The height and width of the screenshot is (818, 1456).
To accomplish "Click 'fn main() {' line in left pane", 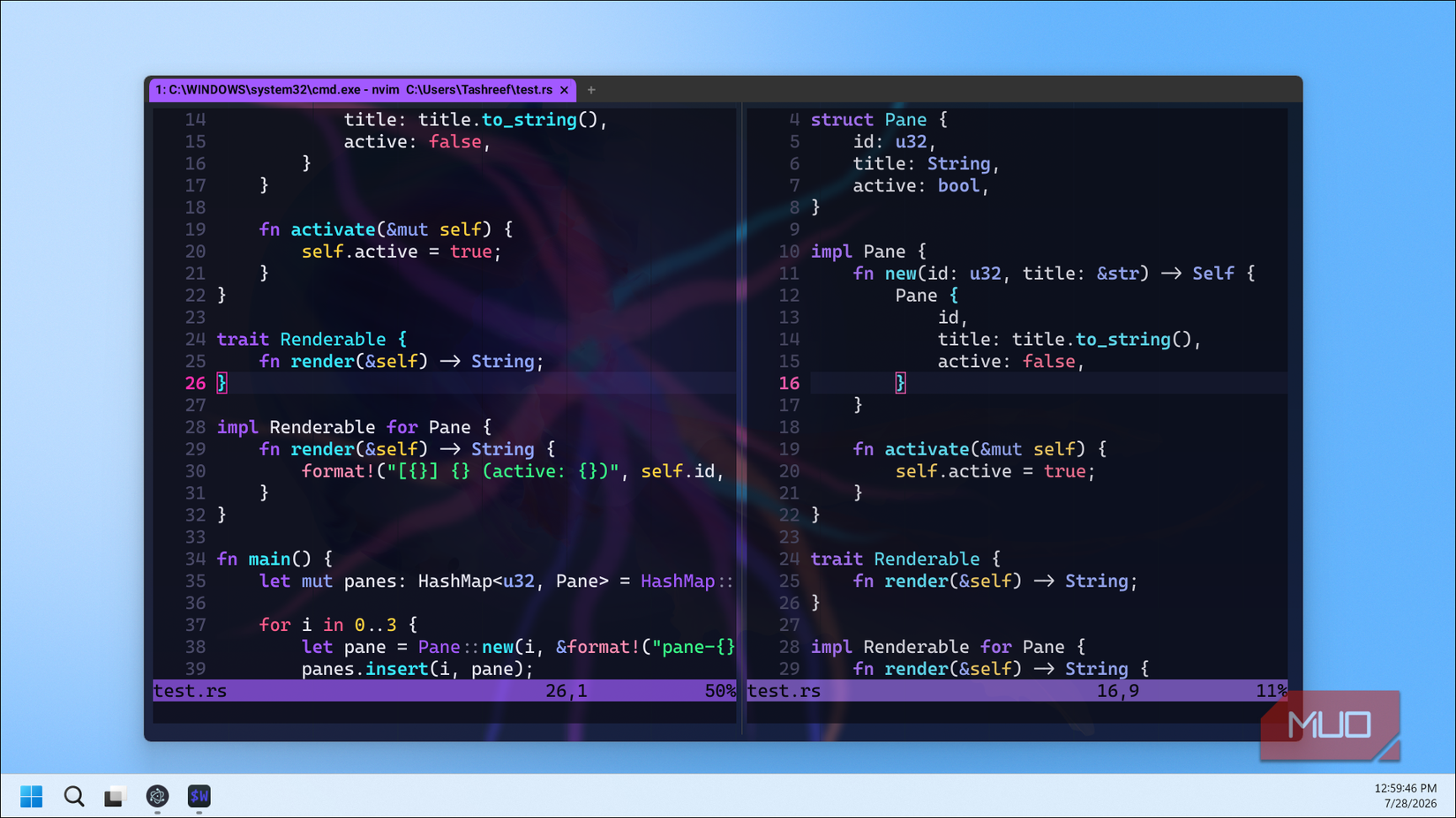I will point(274,559).
